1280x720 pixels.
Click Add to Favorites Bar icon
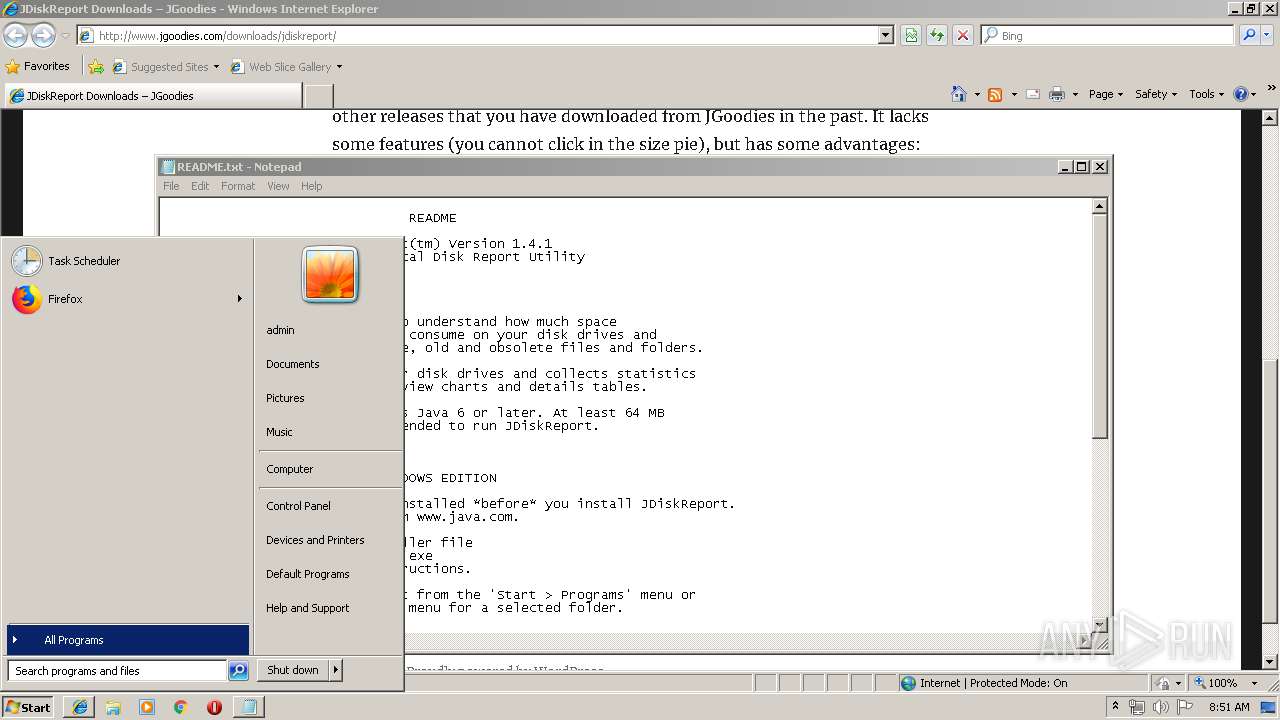(96, 67)
